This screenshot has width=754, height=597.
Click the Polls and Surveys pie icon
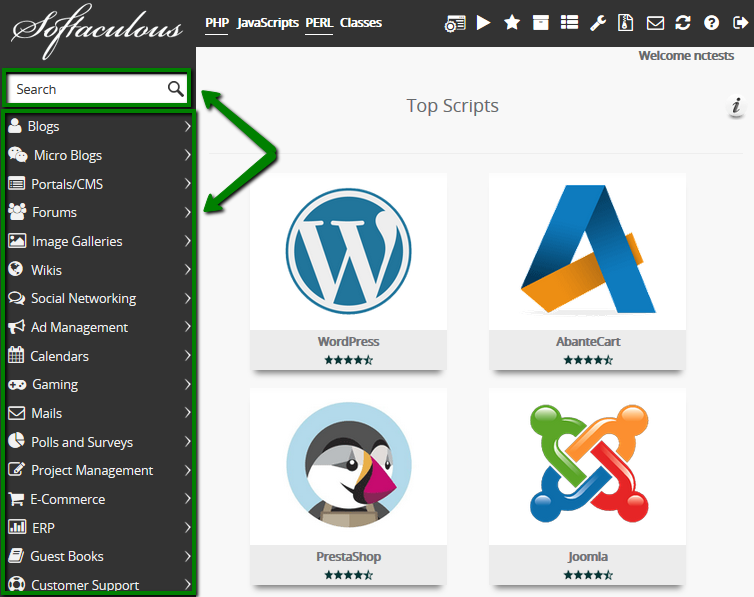(16, 441)
